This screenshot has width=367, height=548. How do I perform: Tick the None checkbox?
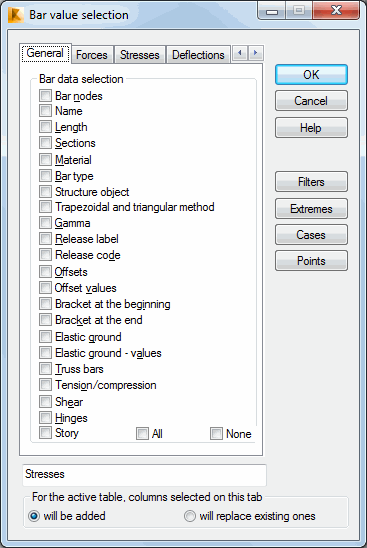coord(216,434)
